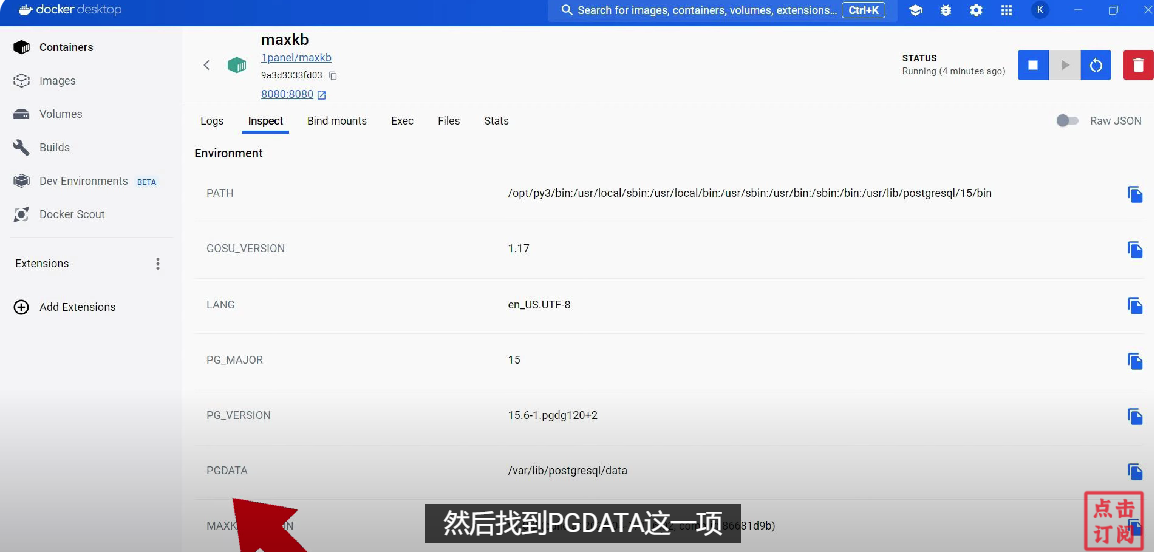Stop the maxkb container
The width and height of the screenshot is (1154, 552).
coord(1033,65)
